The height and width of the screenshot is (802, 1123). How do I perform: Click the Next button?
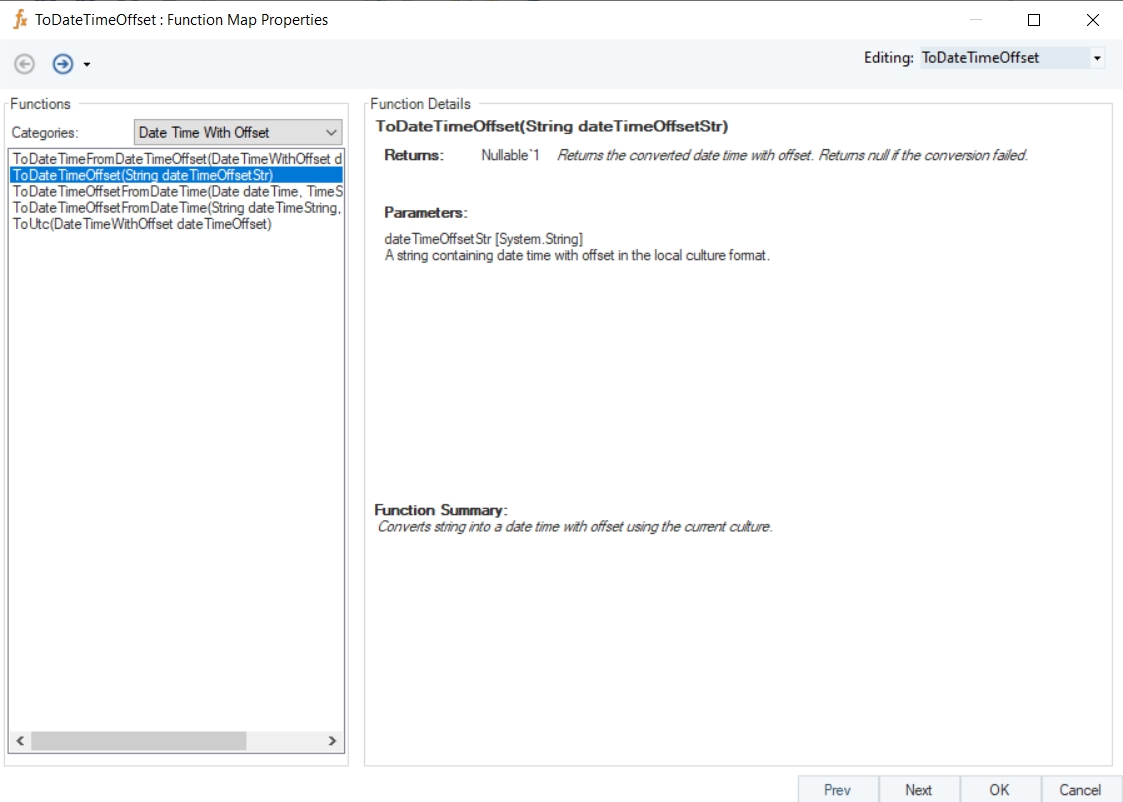click(919, 790)
